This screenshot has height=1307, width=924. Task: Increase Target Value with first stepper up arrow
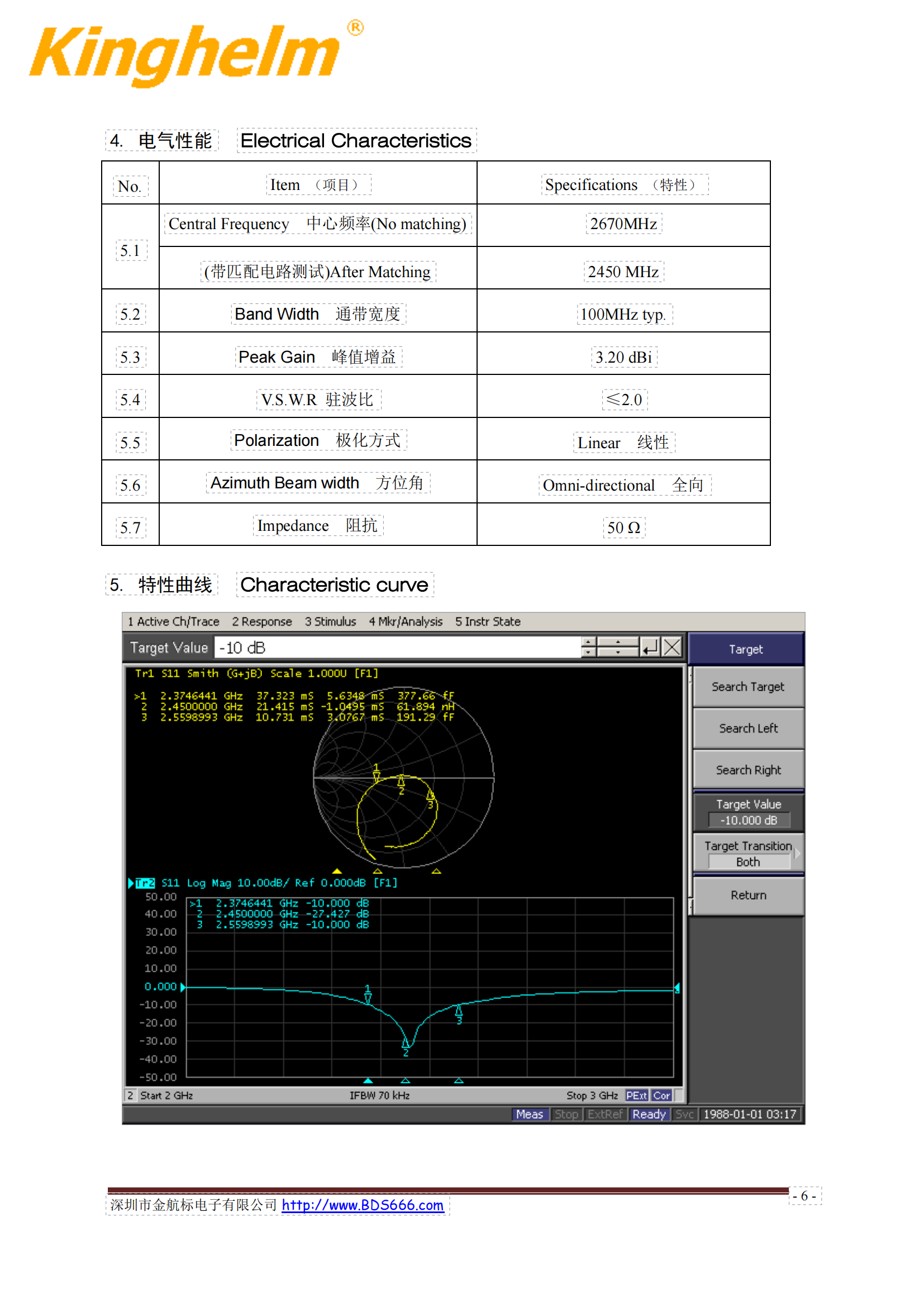point(589,642)
